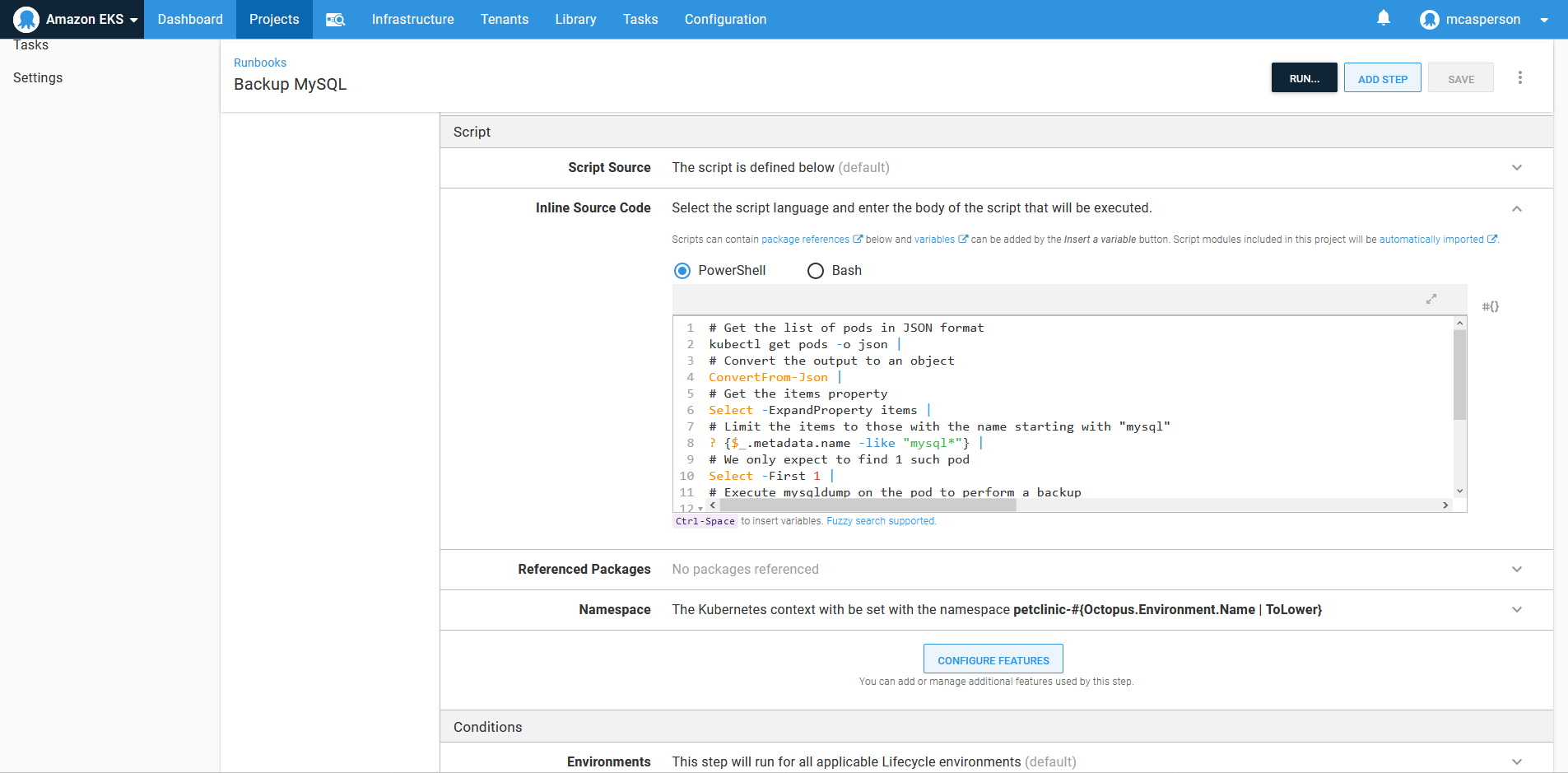Click the ADD STEP button
The image size is (1568, 773).
[x=1383, y=78]
